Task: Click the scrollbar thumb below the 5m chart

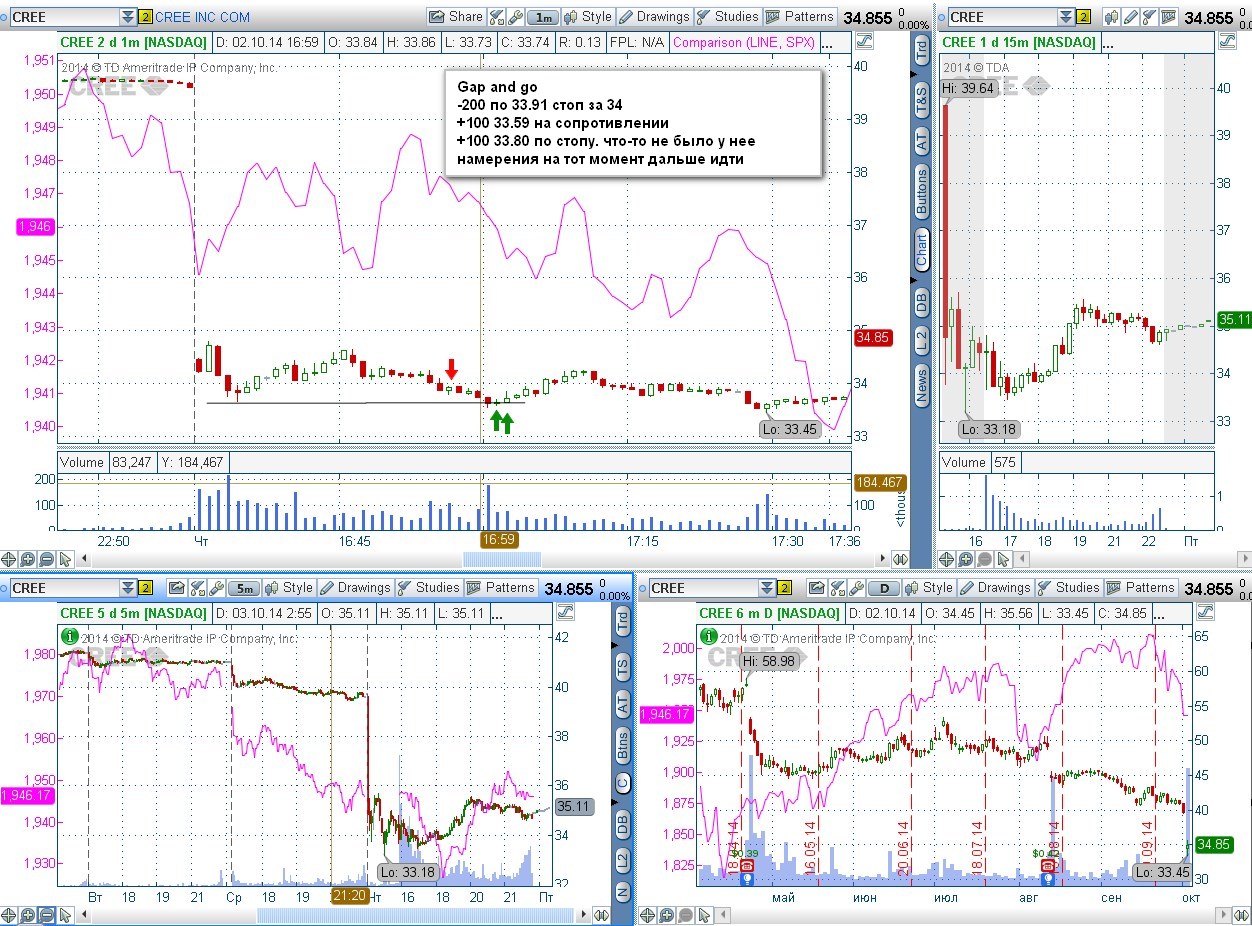Action: pyautogui.click(x=415, y=915)
